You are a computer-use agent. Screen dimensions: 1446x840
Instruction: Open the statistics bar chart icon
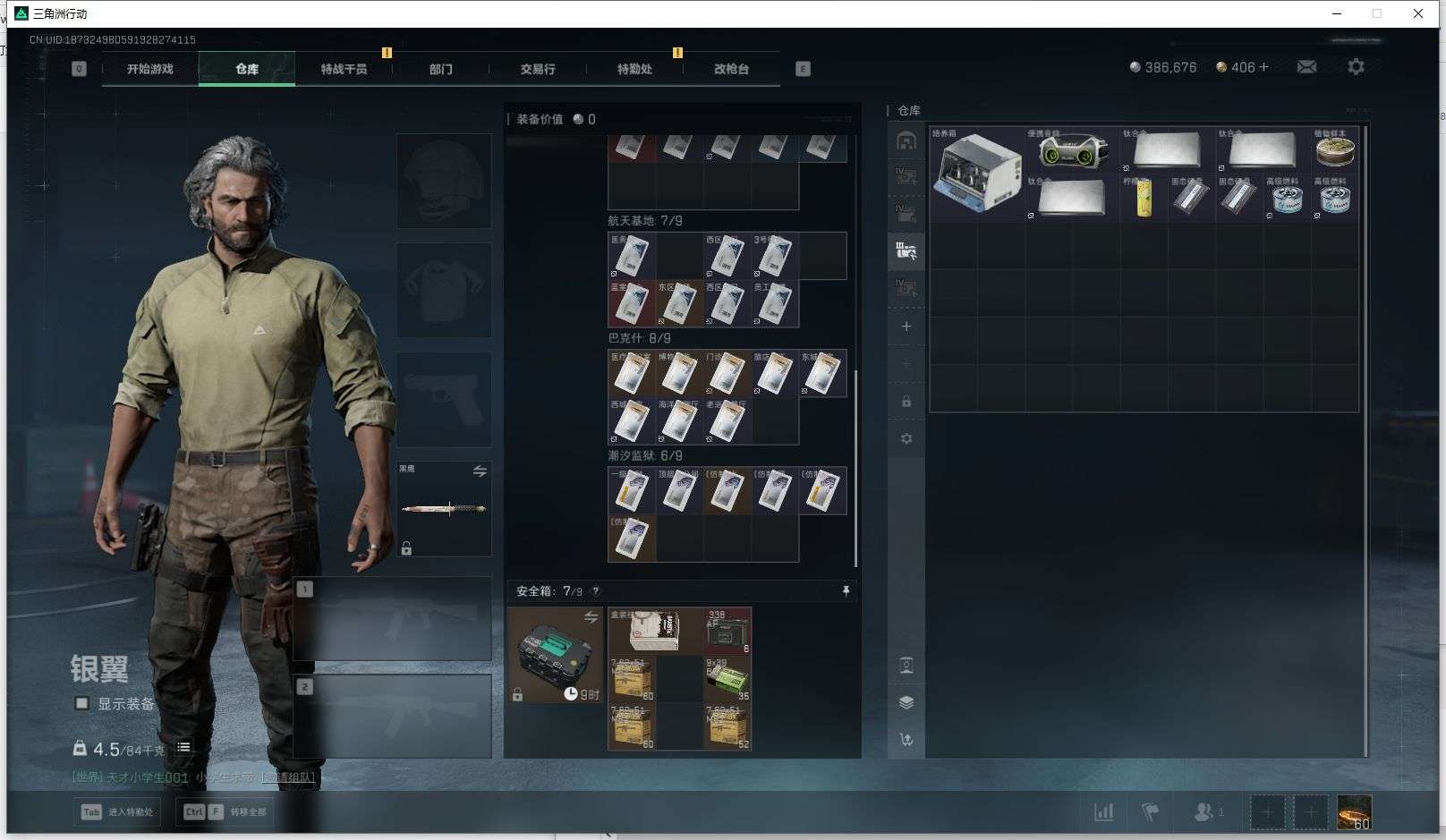(x=1104, y=812)
